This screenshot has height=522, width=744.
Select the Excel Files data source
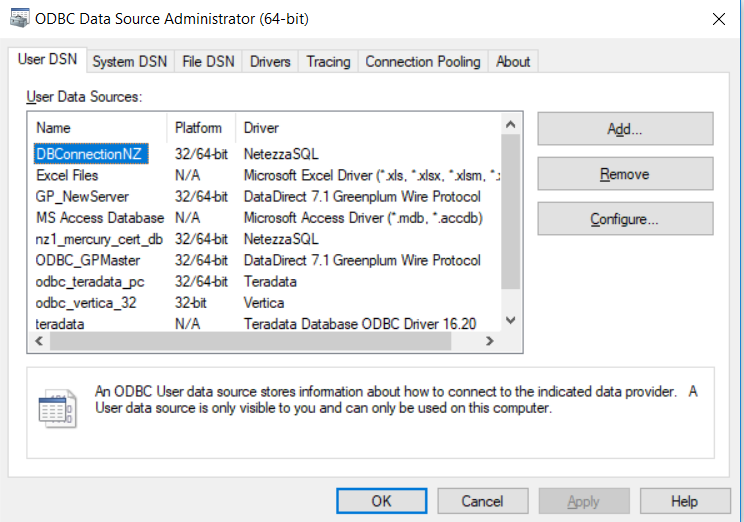click(67, 175)
